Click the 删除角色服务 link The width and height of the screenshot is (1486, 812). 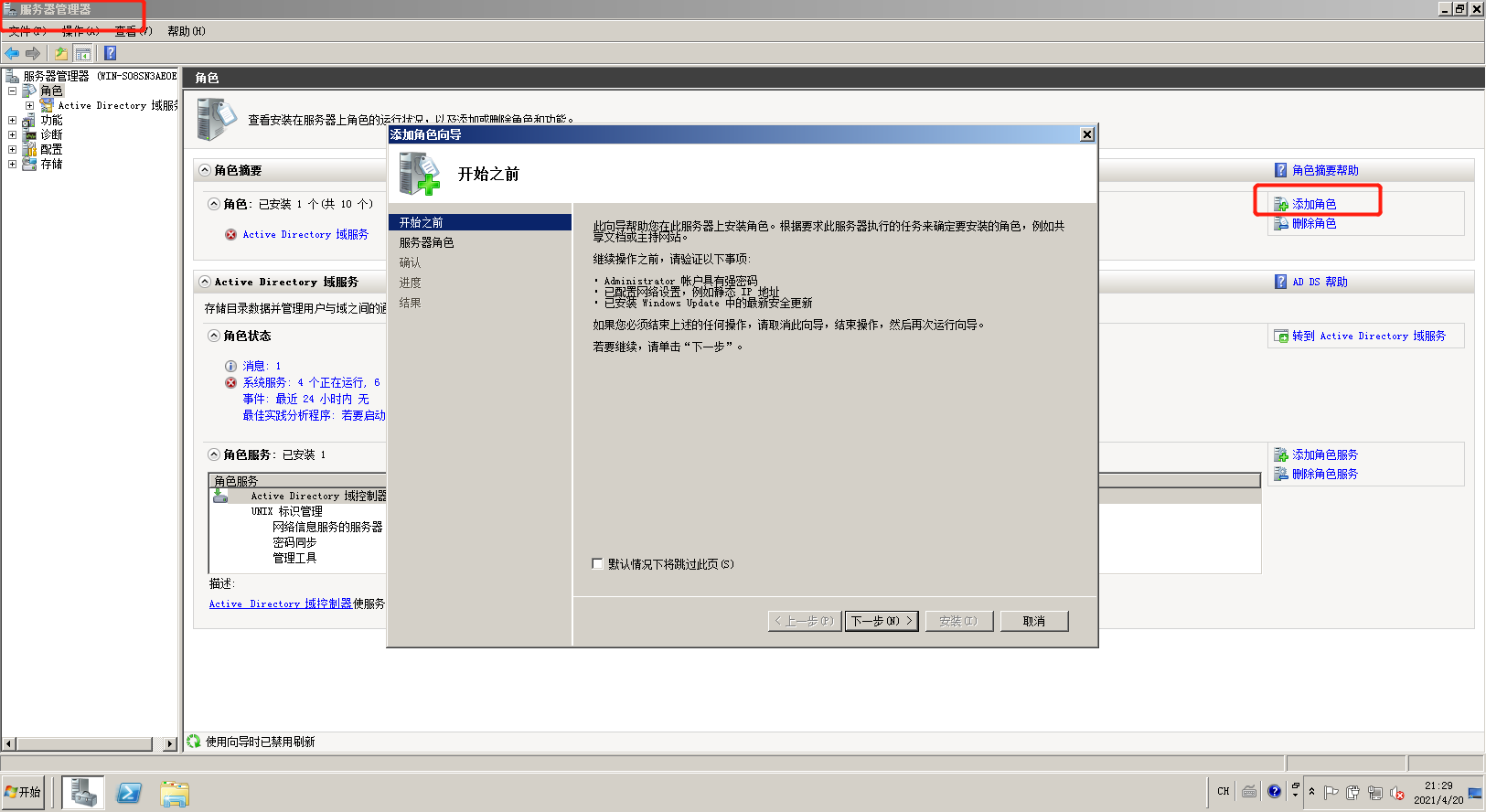(x=1325, y=475)
